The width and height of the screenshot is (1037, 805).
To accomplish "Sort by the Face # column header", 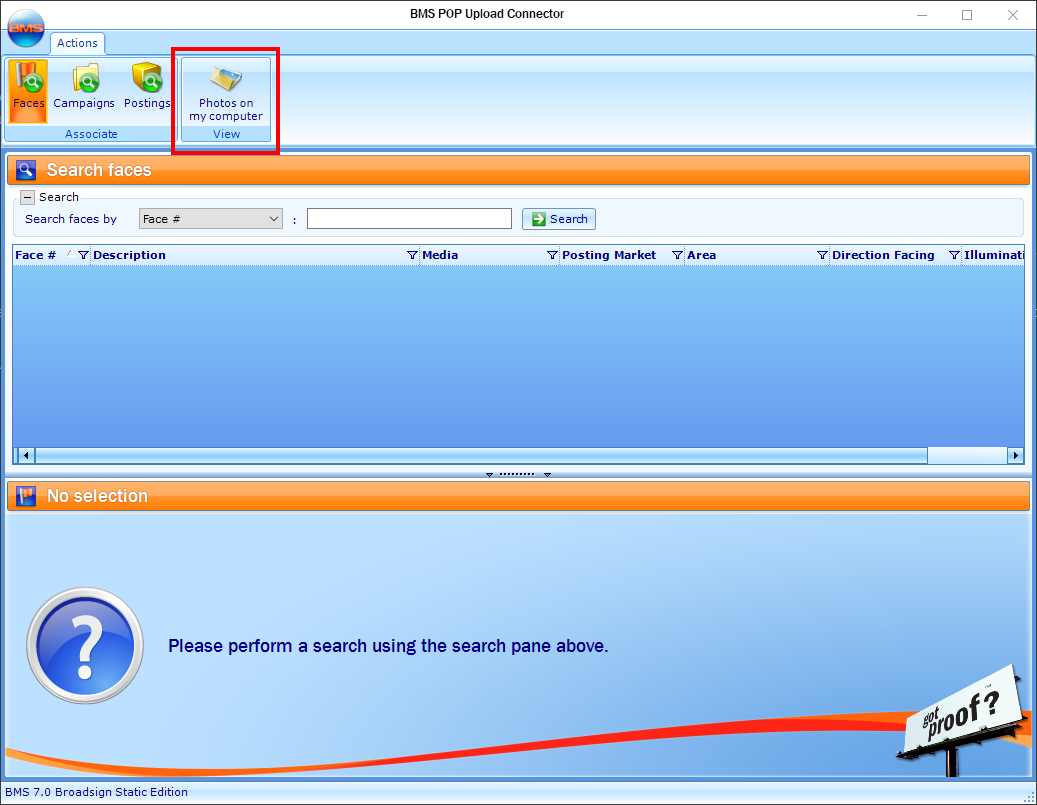I will coord(36,255).
